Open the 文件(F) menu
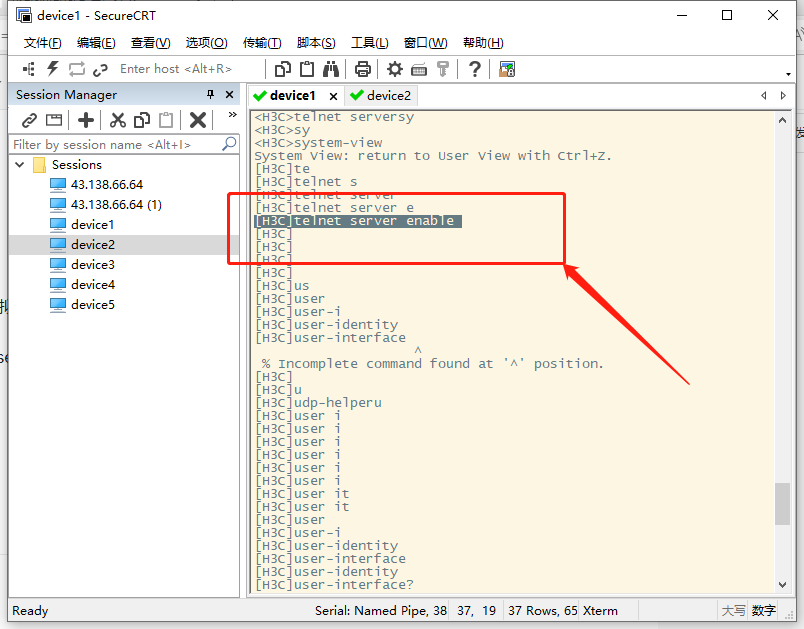 tap(43, 43)
